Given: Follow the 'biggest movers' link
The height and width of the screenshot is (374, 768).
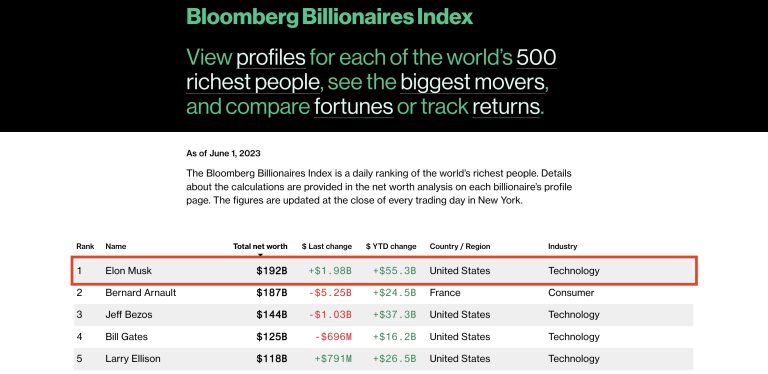Looking at the screenshot, I should (473, 82).
